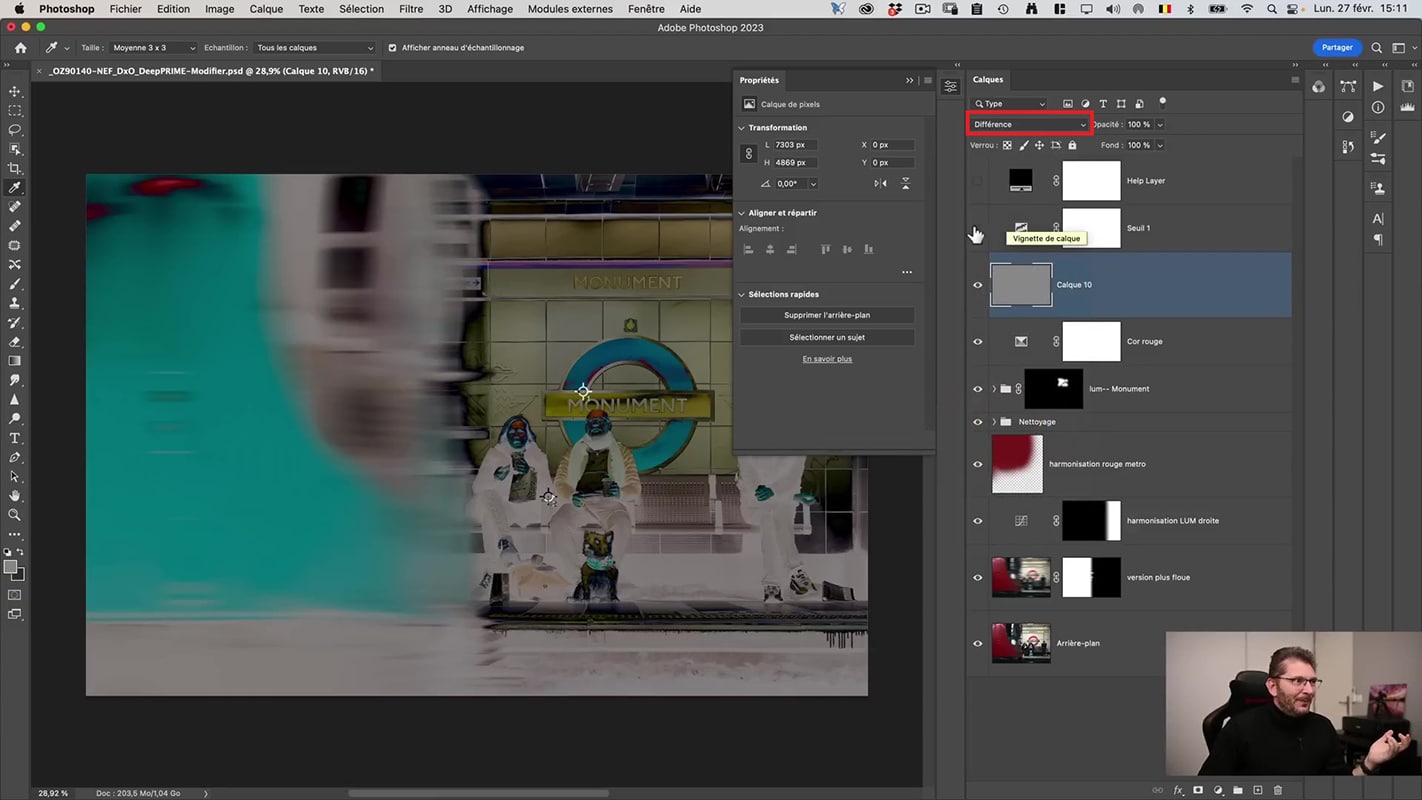This screenshot has height=800, width=1422.
Task: Open the layer filter Type dropdown
Action: coord(1010,103)
